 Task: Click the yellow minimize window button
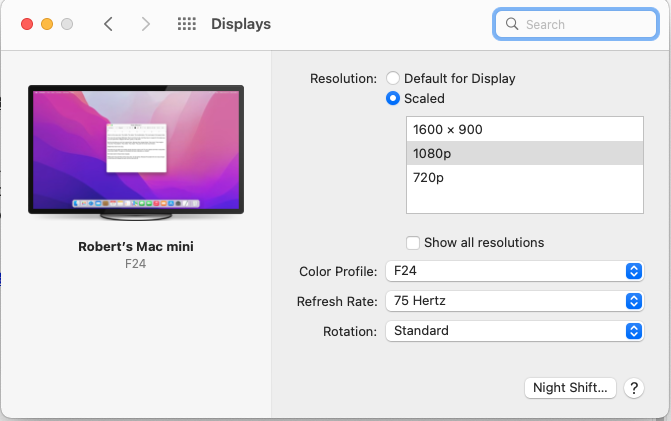46,24
